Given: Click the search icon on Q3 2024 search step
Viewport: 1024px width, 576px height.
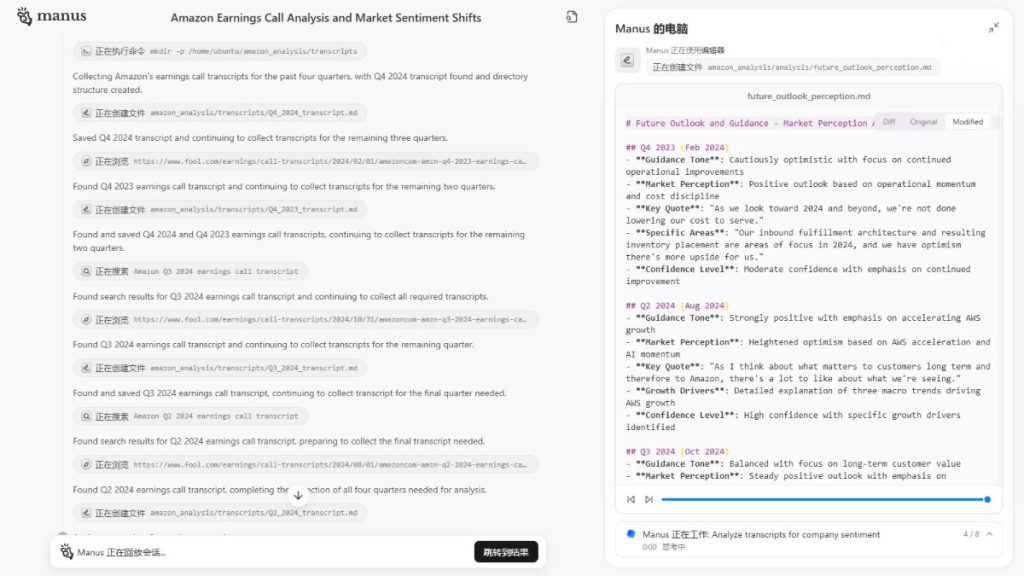Looking at the screenshot, I should 86,271.
